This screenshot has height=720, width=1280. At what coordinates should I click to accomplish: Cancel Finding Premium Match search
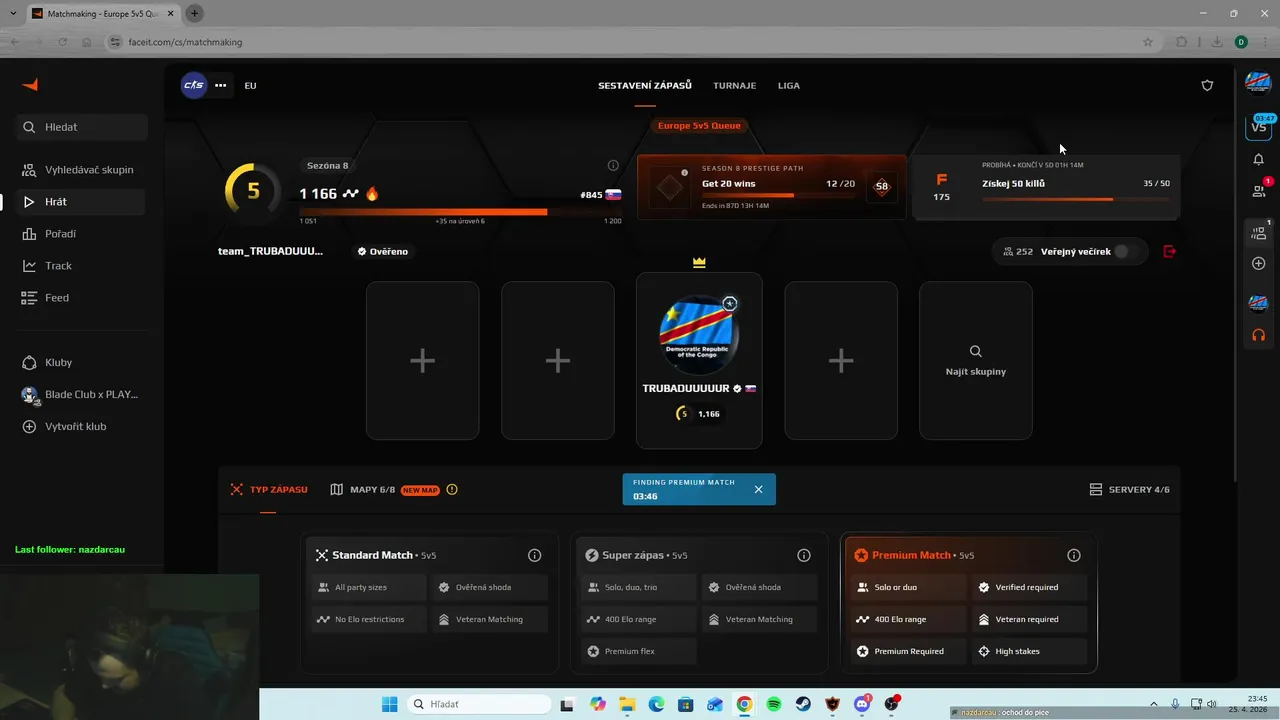(758, 489)
